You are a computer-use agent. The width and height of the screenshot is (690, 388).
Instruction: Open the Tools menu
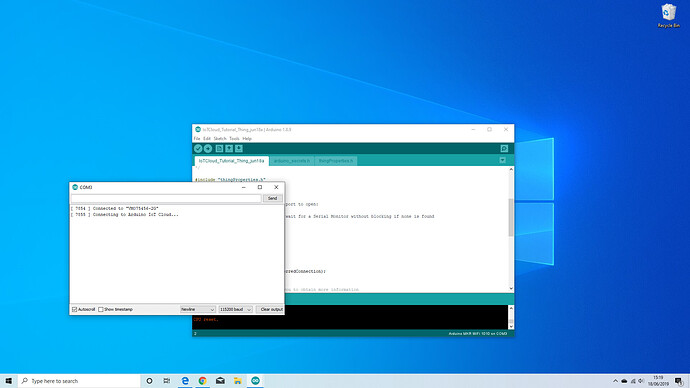[234, 139]
